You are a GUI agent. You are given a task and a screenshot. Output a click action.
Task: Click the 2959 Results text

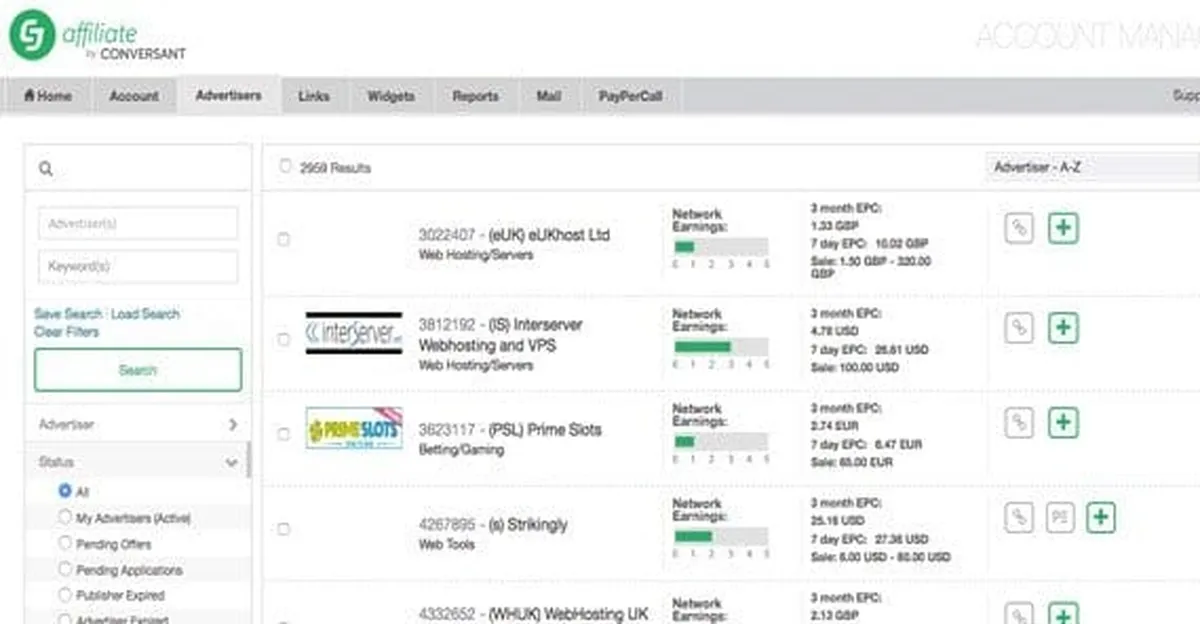(335, 168)
